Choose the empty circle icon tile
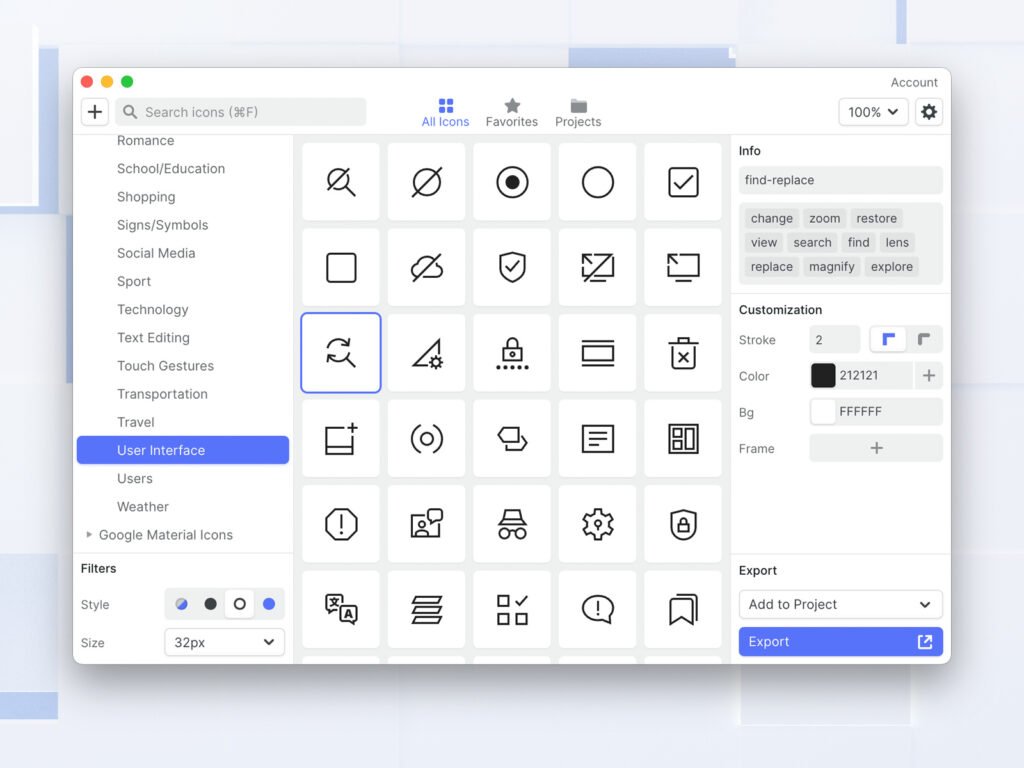The width and height of the screenshot is (1024, 768). click(597, 182)
